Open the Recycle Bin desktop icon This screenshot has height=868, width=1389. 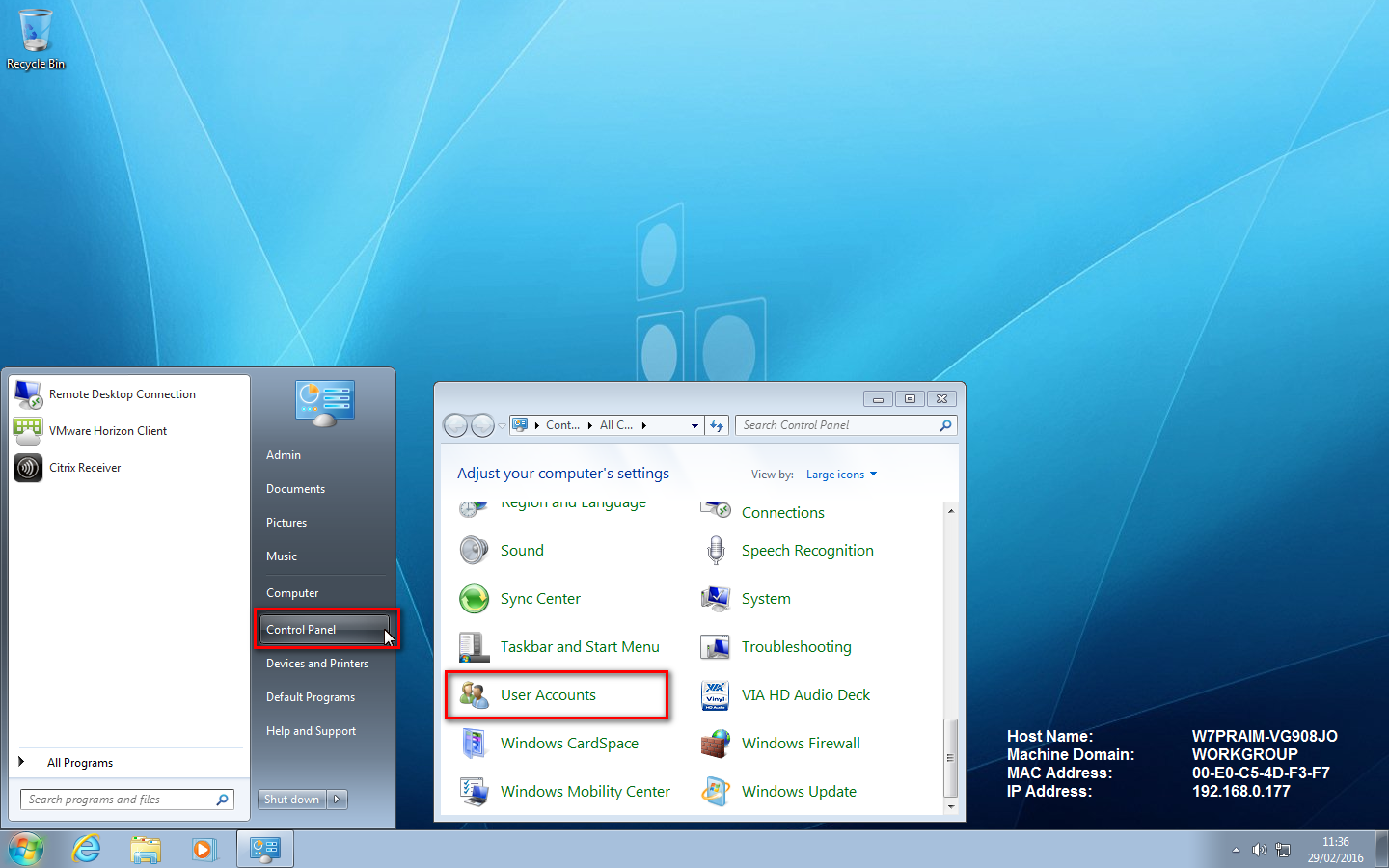tap(36, 39)
